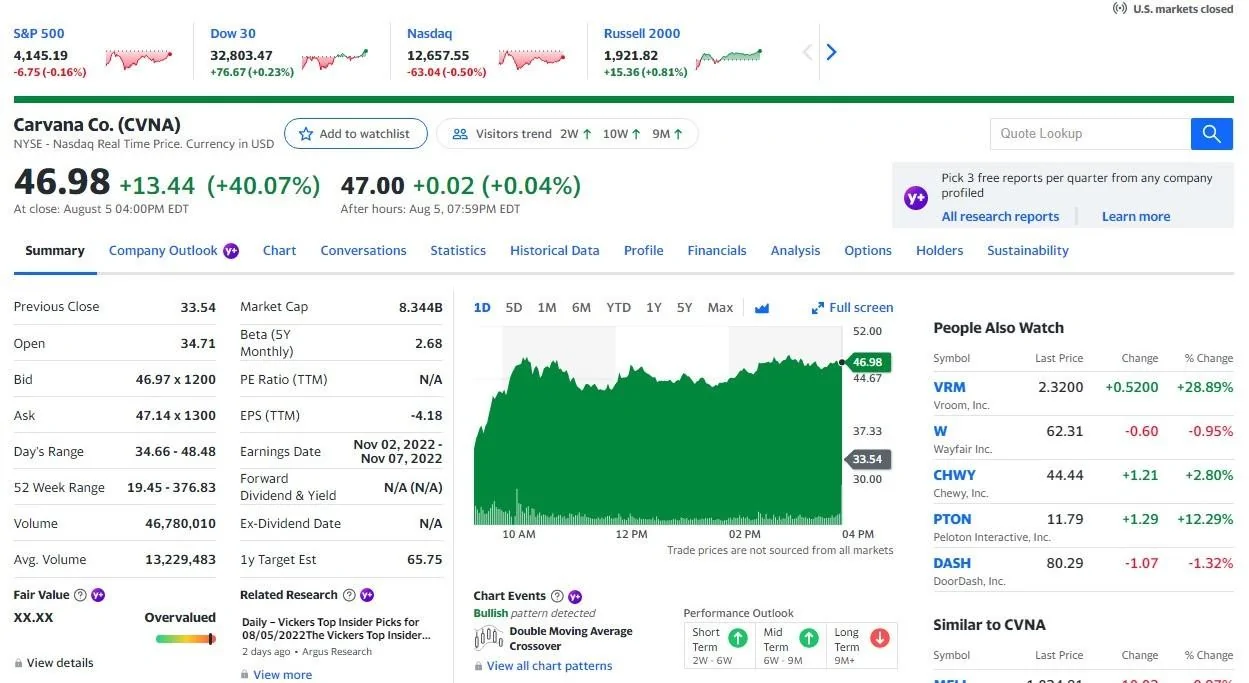Screen dimensions: 1249x683
Task: Click the Nasdaq sparkline chart
Action: (532, 59)
